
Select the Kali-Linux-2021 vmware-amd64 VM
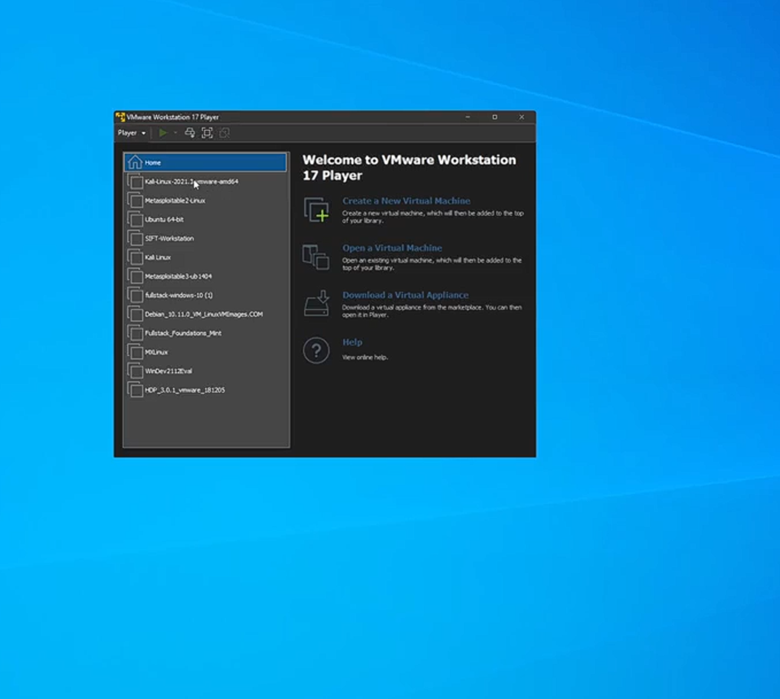(190, 182)
